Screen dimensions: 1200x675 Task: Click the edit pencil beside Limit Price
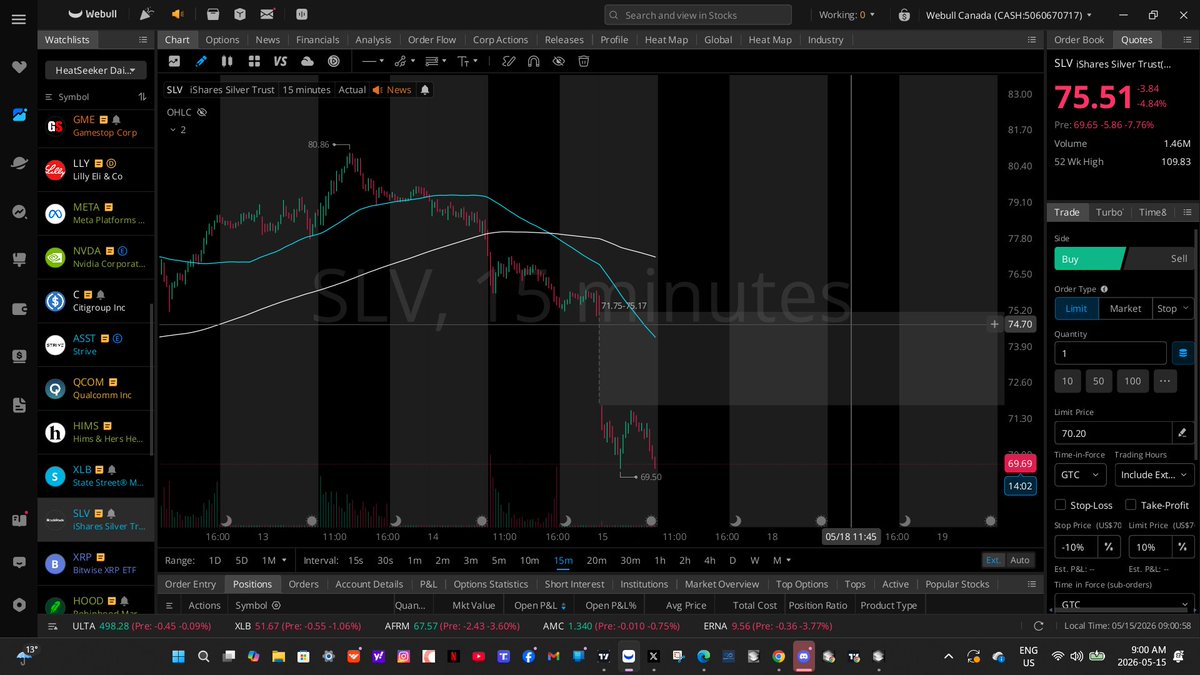coord(1183,433)
